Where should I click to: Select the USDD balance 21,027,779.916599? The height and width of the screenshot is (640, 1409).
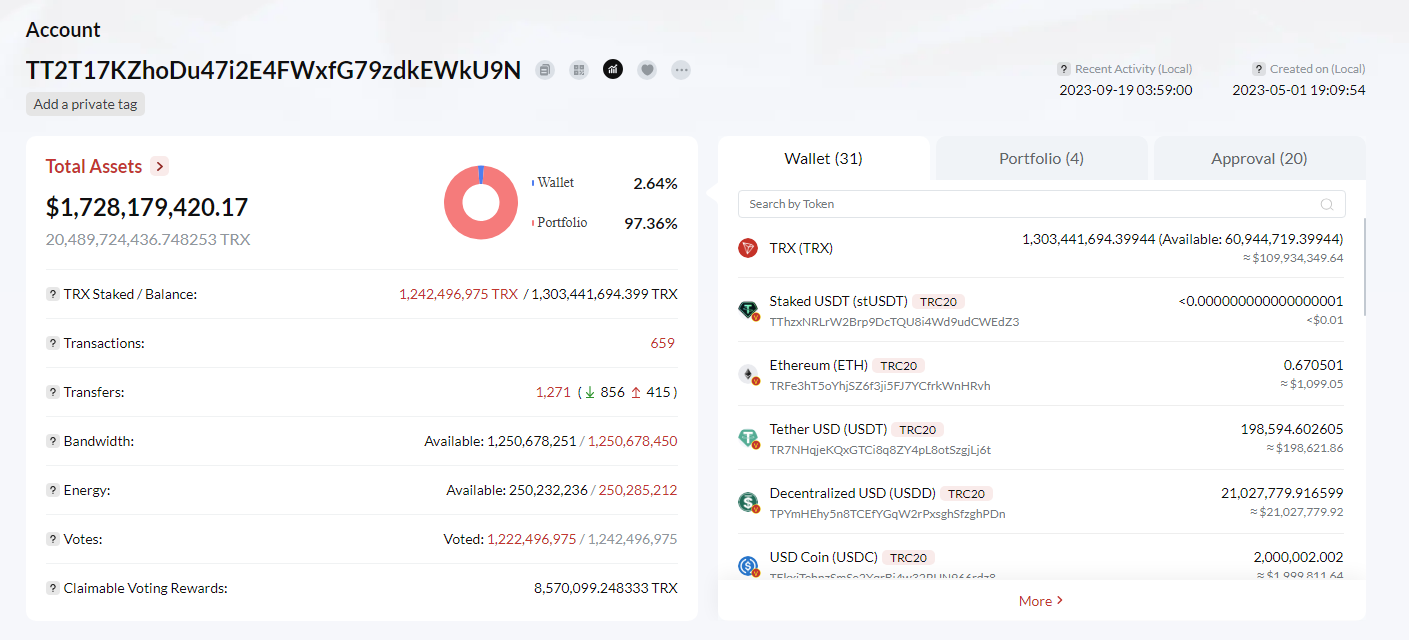(1282, 493)
